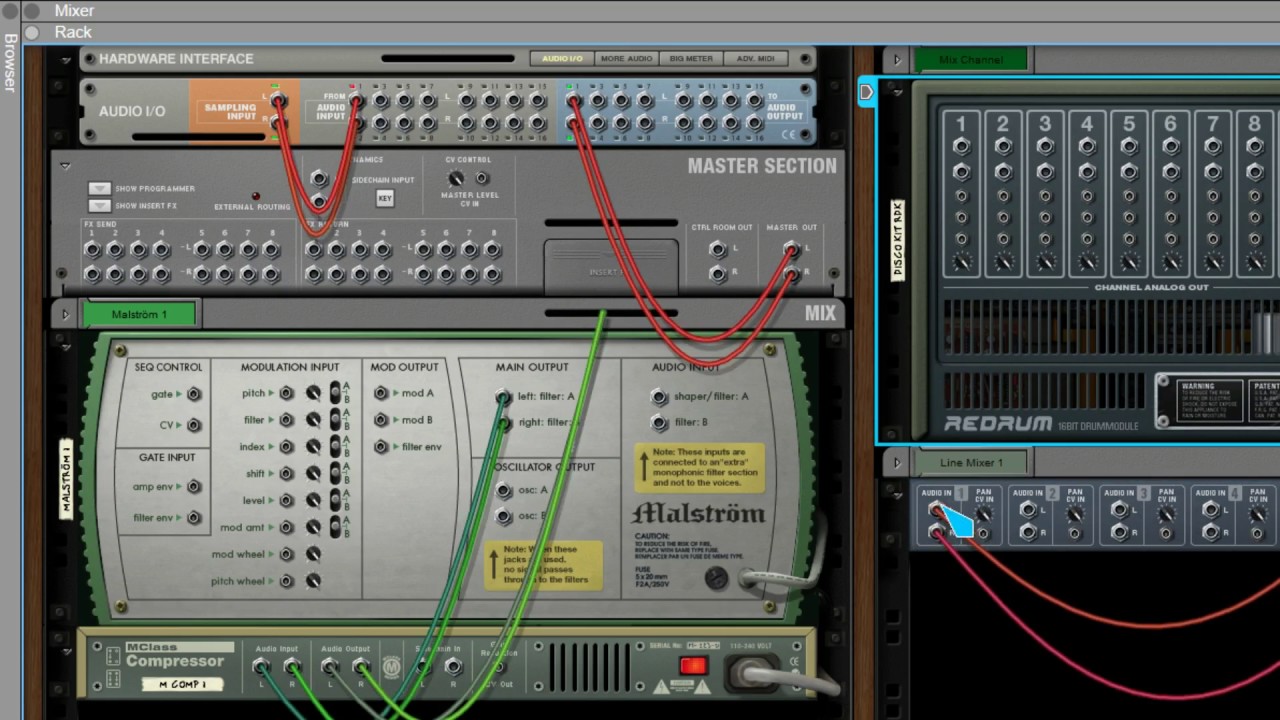Toggle the Show Insert FX button
This screenshot has height=720, width=1280.
click(x=99, y=205)
